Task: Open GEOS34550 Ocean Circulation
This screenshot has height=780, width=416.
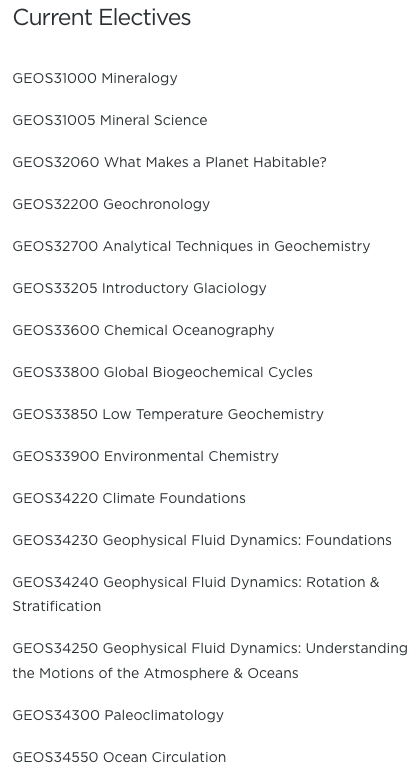Action: 119,758
